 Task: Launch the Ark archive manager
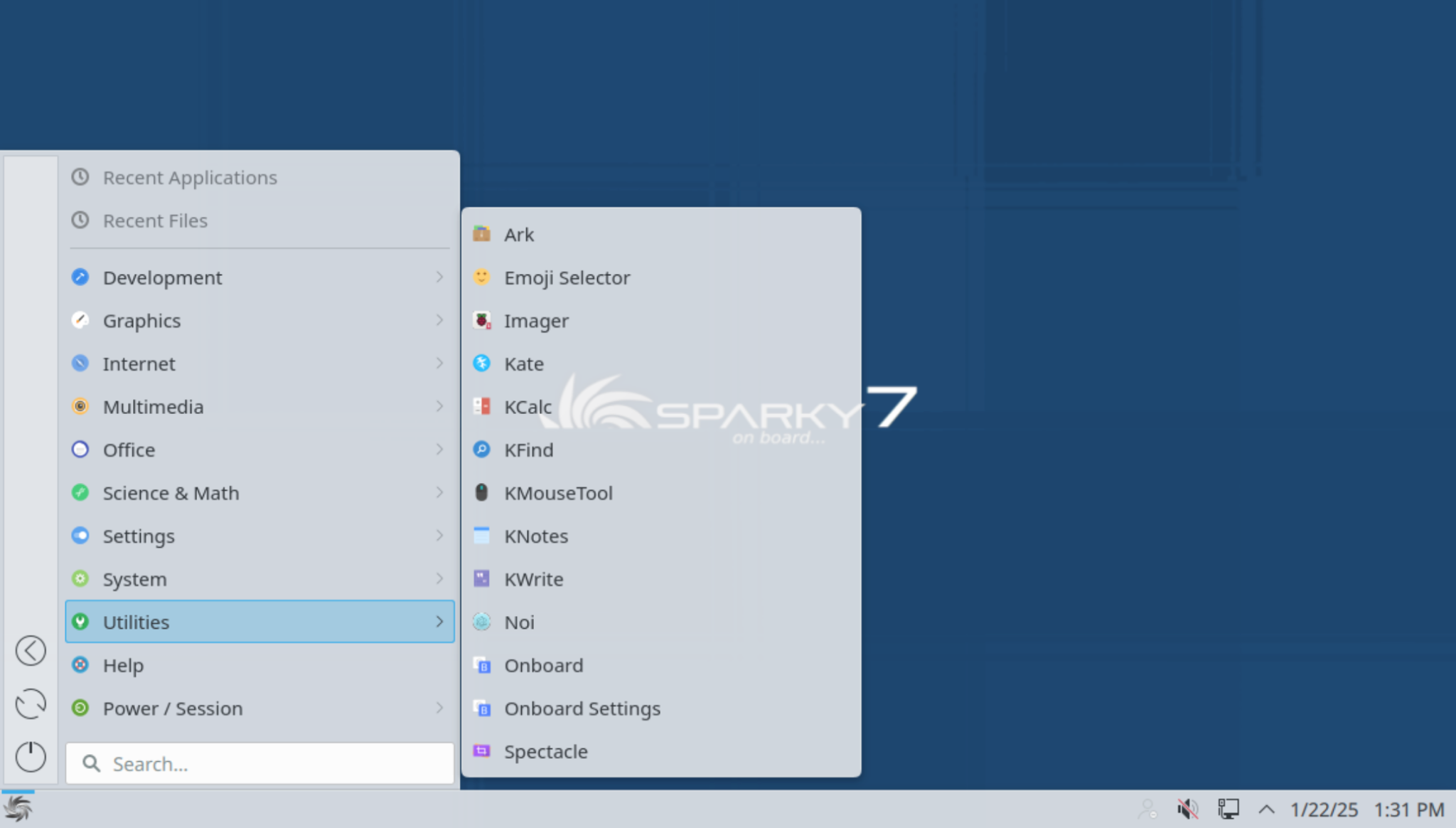pos(518,234)
